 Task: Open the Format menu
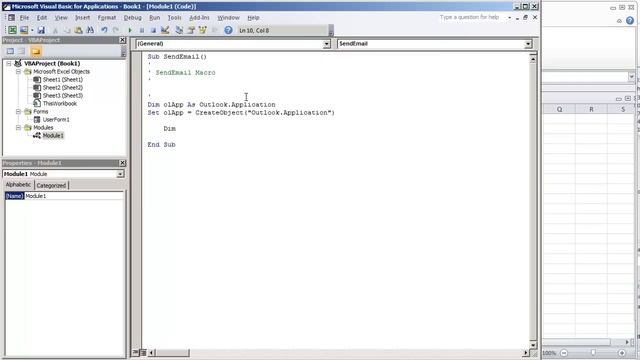pos(107,18)
